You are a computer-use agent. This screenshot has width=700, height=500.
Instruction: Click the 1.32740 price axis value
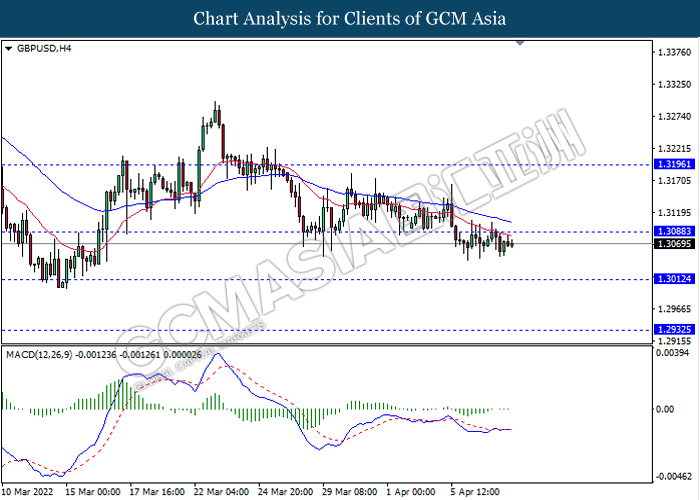pos(675,117)
